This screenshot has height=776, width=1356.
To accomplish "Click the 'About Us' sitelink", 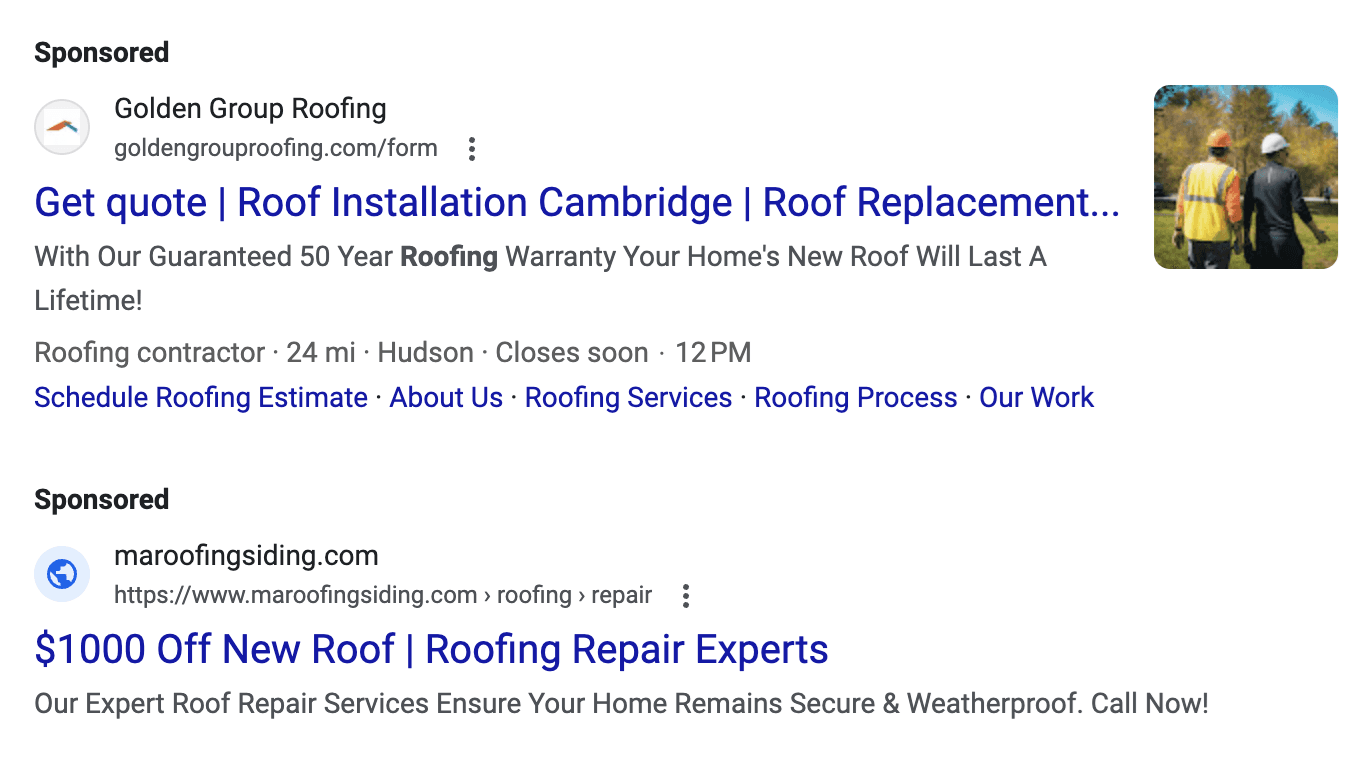I will 445,397.
